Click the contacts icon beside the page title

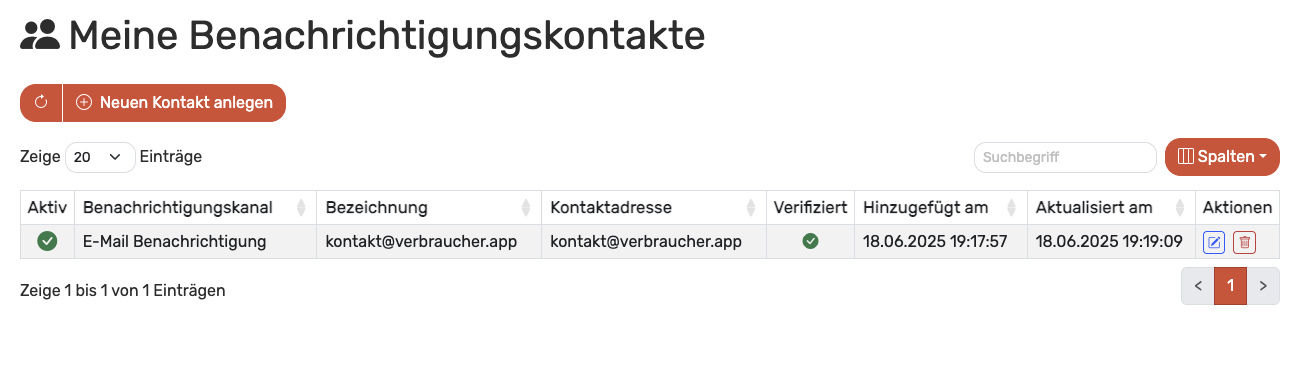coord(40,37)
